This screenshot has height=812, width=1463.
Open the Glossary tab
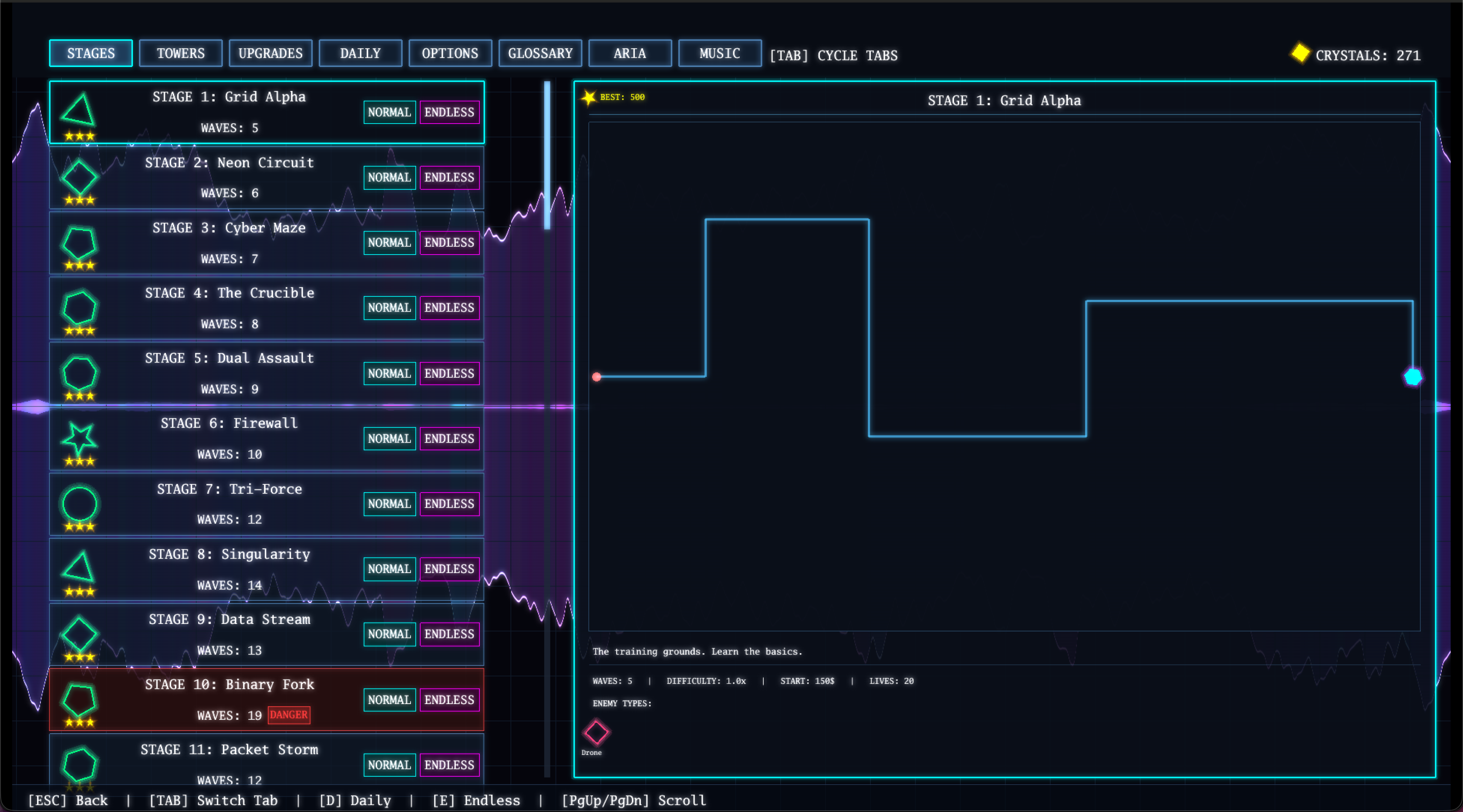point(540,54)
